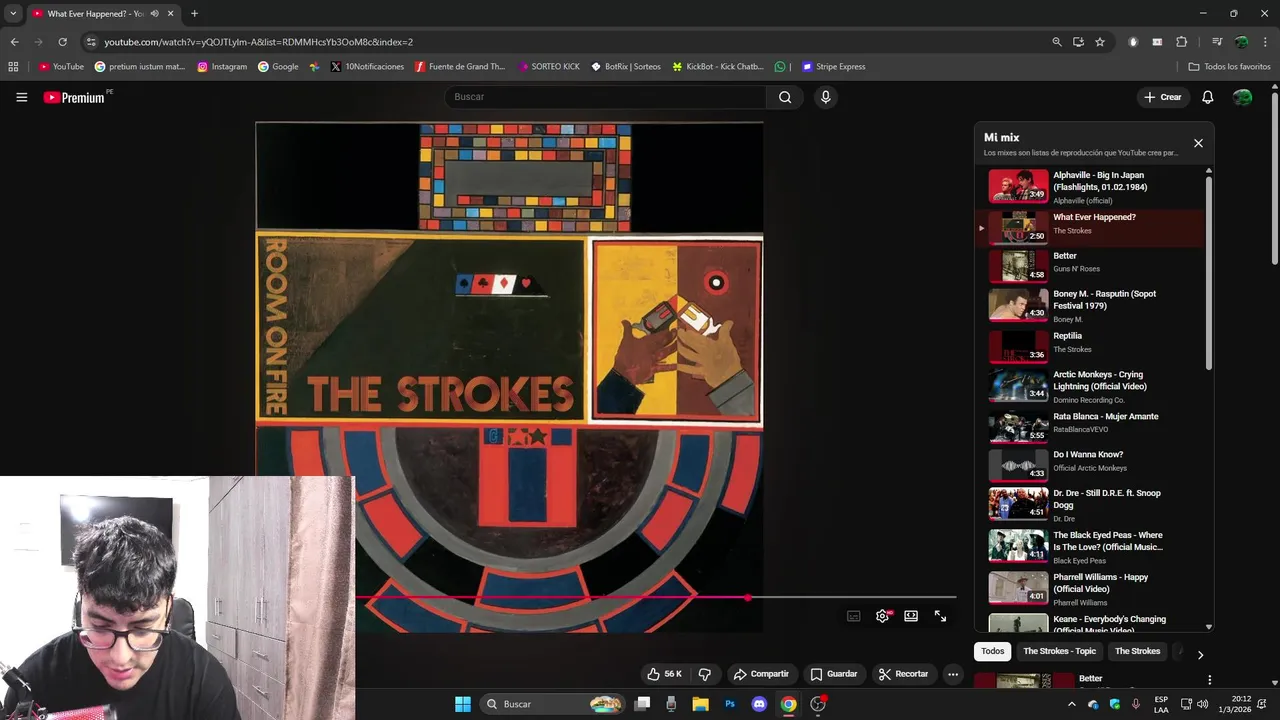The width and height of the screenshot is (1280, 720).
Task: Click the Compartir share button
Action: (x=760, y=674)
